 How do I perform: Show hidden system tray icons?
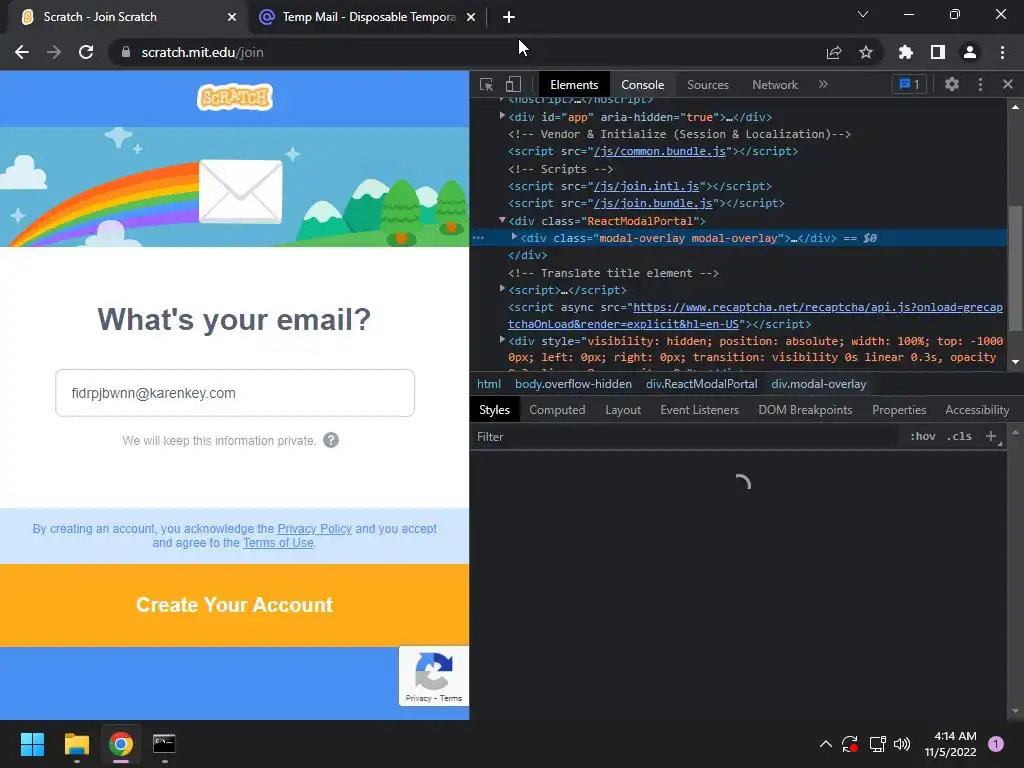[x=825, y=744]
